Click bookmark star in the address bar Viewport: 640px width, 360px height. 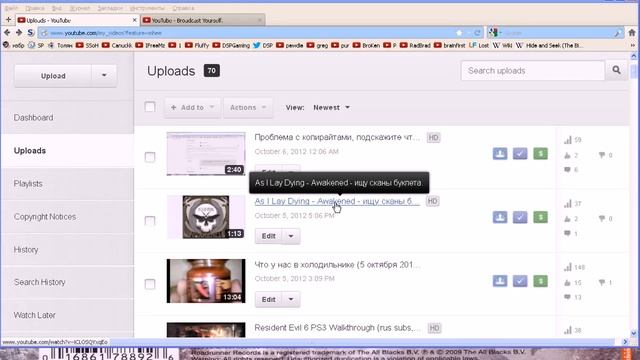point(460,33)
